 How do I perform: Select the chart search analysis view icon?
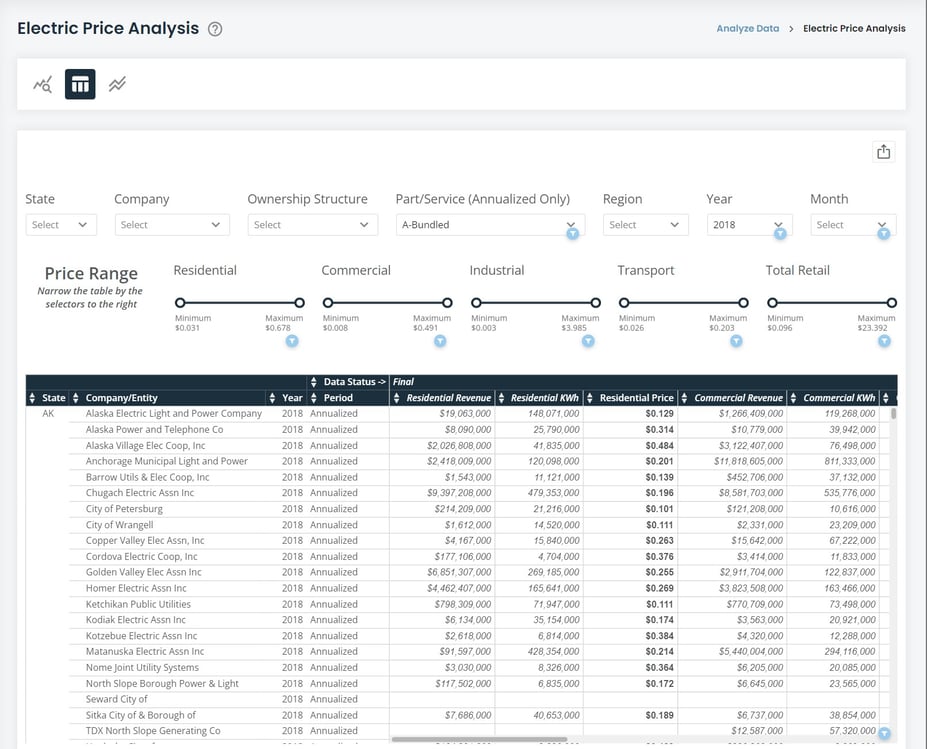43,85
